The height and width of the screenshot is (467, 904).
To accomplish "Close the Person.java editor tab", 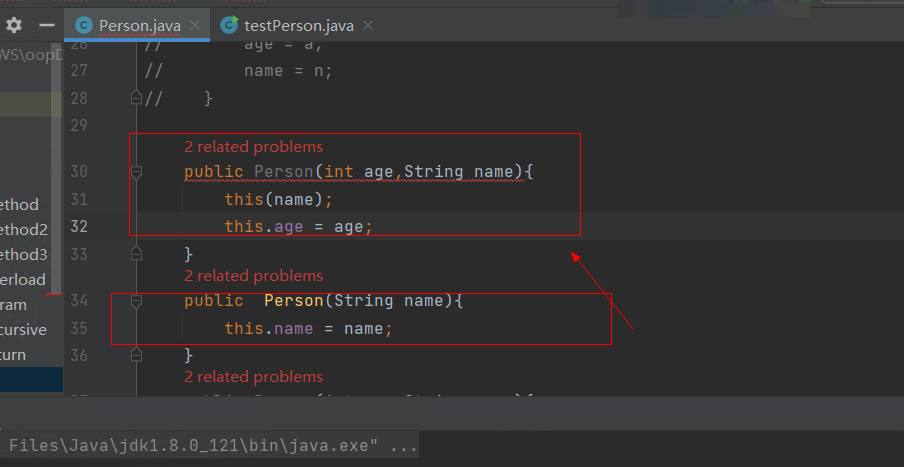I will (x=195, y=25).
